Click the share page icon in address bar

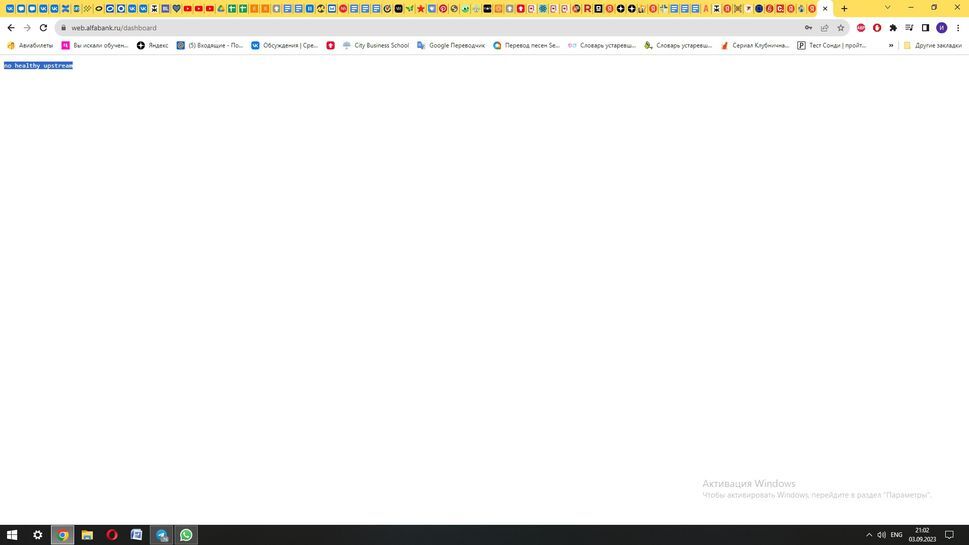(825, 28)
